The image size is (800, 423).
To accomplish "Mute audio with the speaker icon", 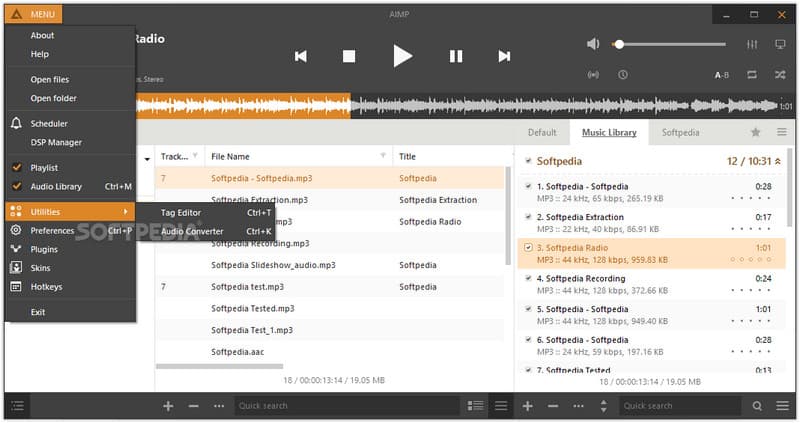I will click(593, 44).
